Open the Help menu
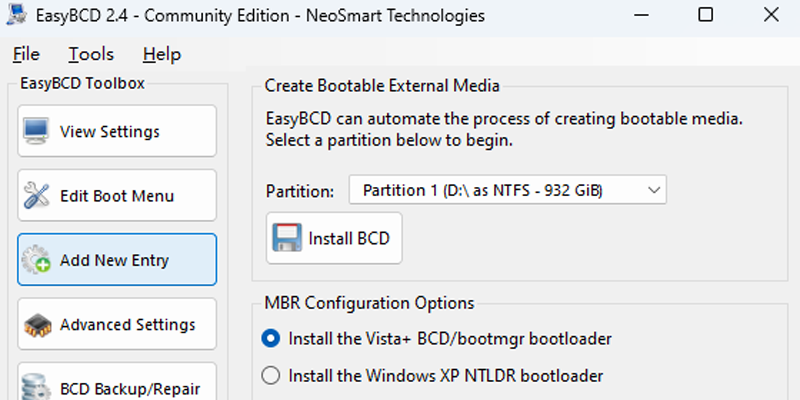The width and height of the screenshot is (800, 400). click(x=162, y=54)
